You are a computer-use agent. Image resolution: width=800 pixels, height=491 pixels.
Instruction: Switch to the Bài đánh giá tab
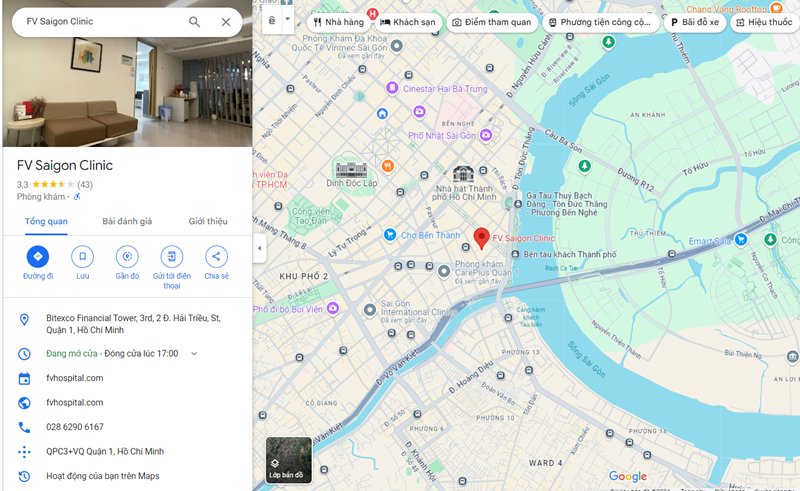click(x=126, y=221)
